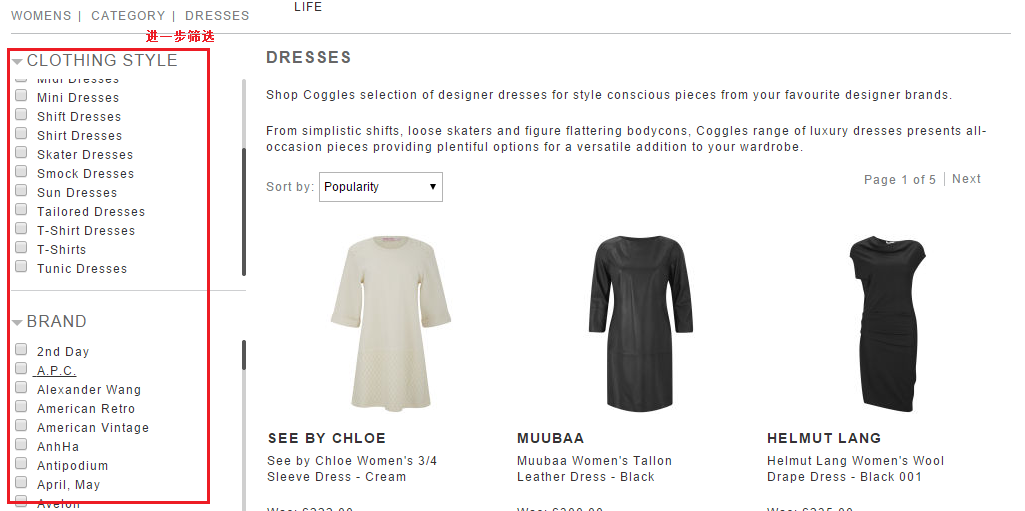Viewport: 1025px width, 511px height.
Task: Collapse the Clothing Style filter triangle
Action: click(x=18, y=62)
